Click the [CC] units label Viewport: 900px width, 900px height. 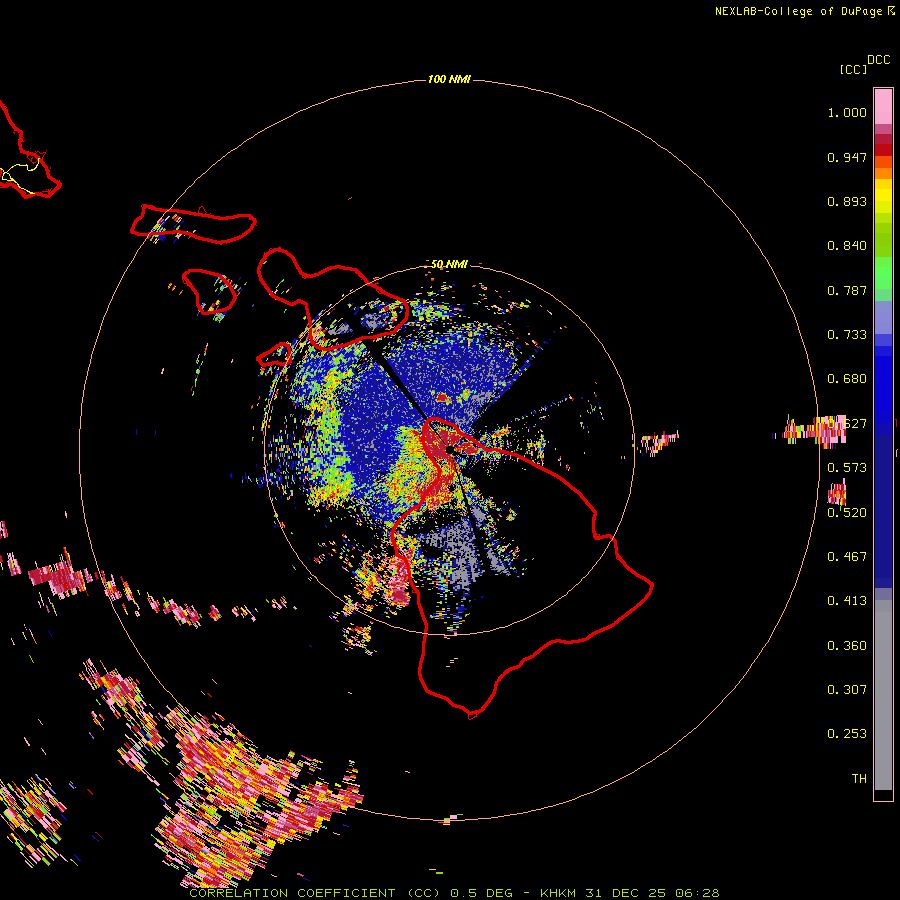click(x=854, y=69)
